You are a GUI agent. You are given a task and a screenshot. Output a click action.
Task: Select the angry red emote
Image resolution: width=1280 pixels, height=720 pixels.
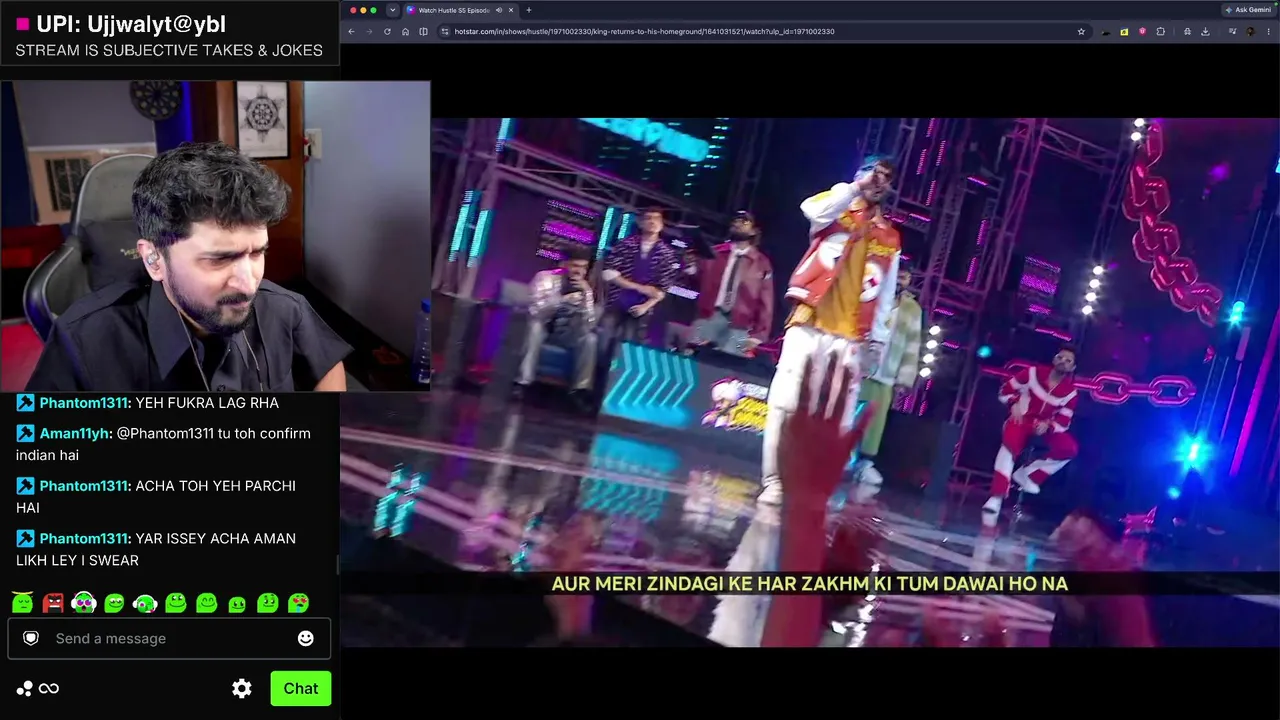coord(53,602)
